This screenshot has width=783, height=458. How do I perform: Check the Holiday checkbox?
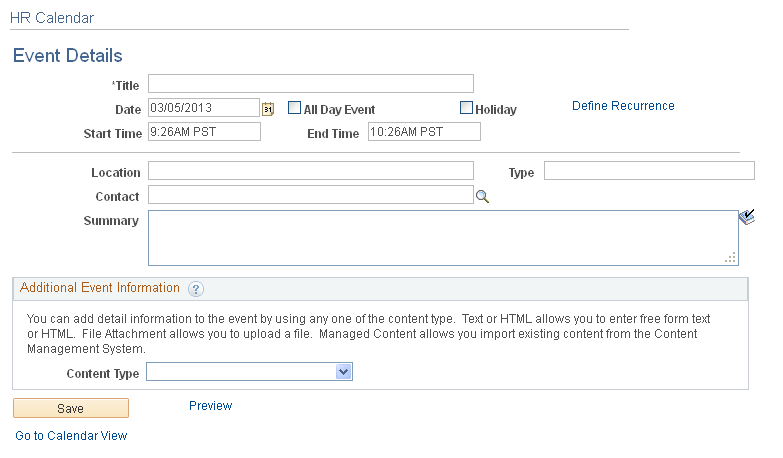[466, 108]
